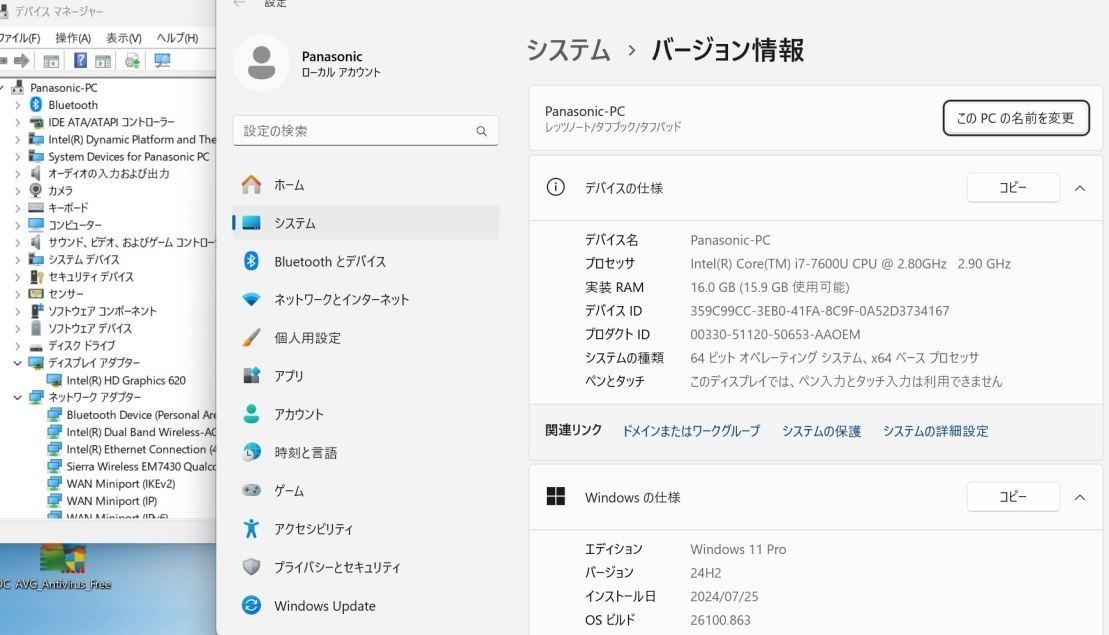Open システムの保護 link

coord(821,431)
